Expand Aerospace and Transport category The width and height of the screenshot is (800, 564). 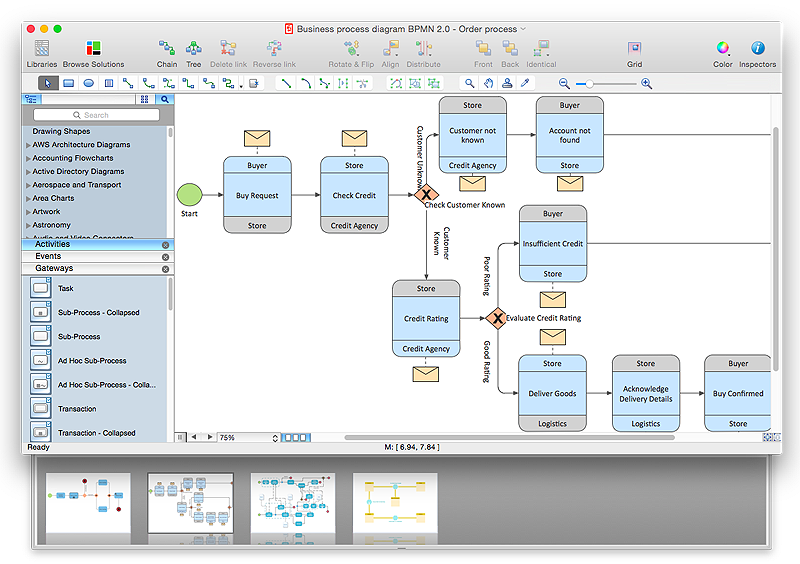pos(29,185)
